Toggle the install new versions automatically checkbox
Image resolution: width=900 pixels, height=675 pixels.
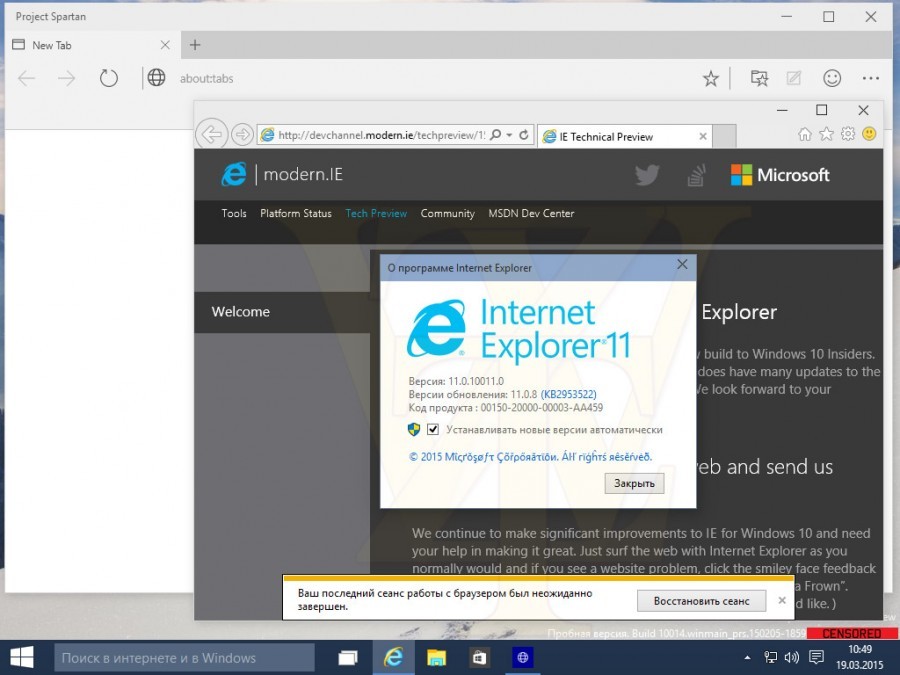tap(433, 429)
